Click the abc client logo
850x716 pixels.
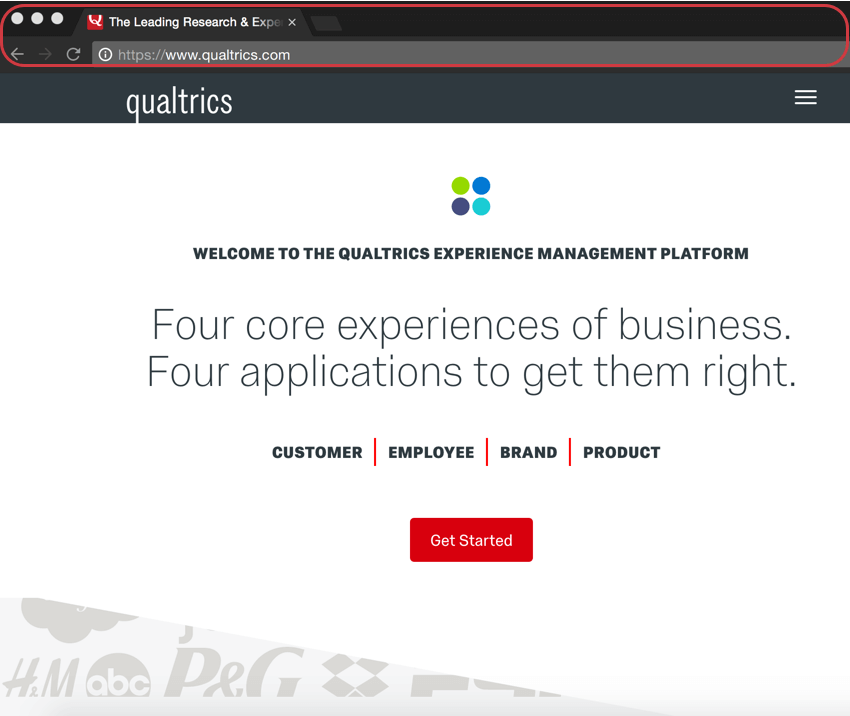(x=119, y=676)
